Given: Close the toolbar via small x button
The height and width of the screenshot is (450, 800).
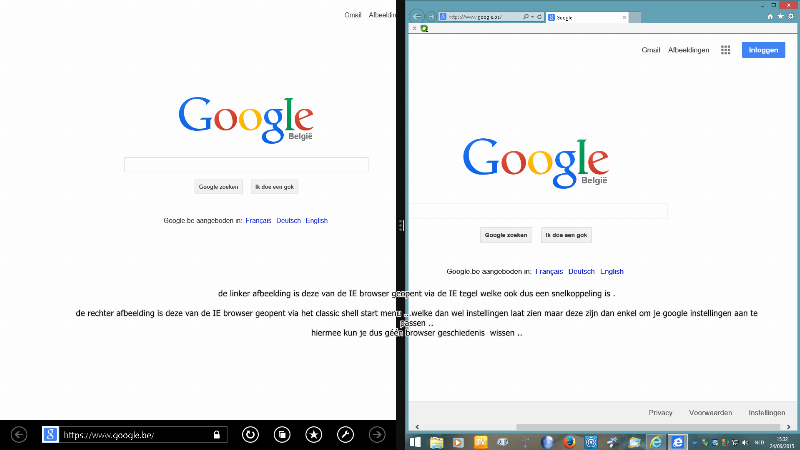Looking at the screenshot, I should pyautogui.click(x=414, y=29).
